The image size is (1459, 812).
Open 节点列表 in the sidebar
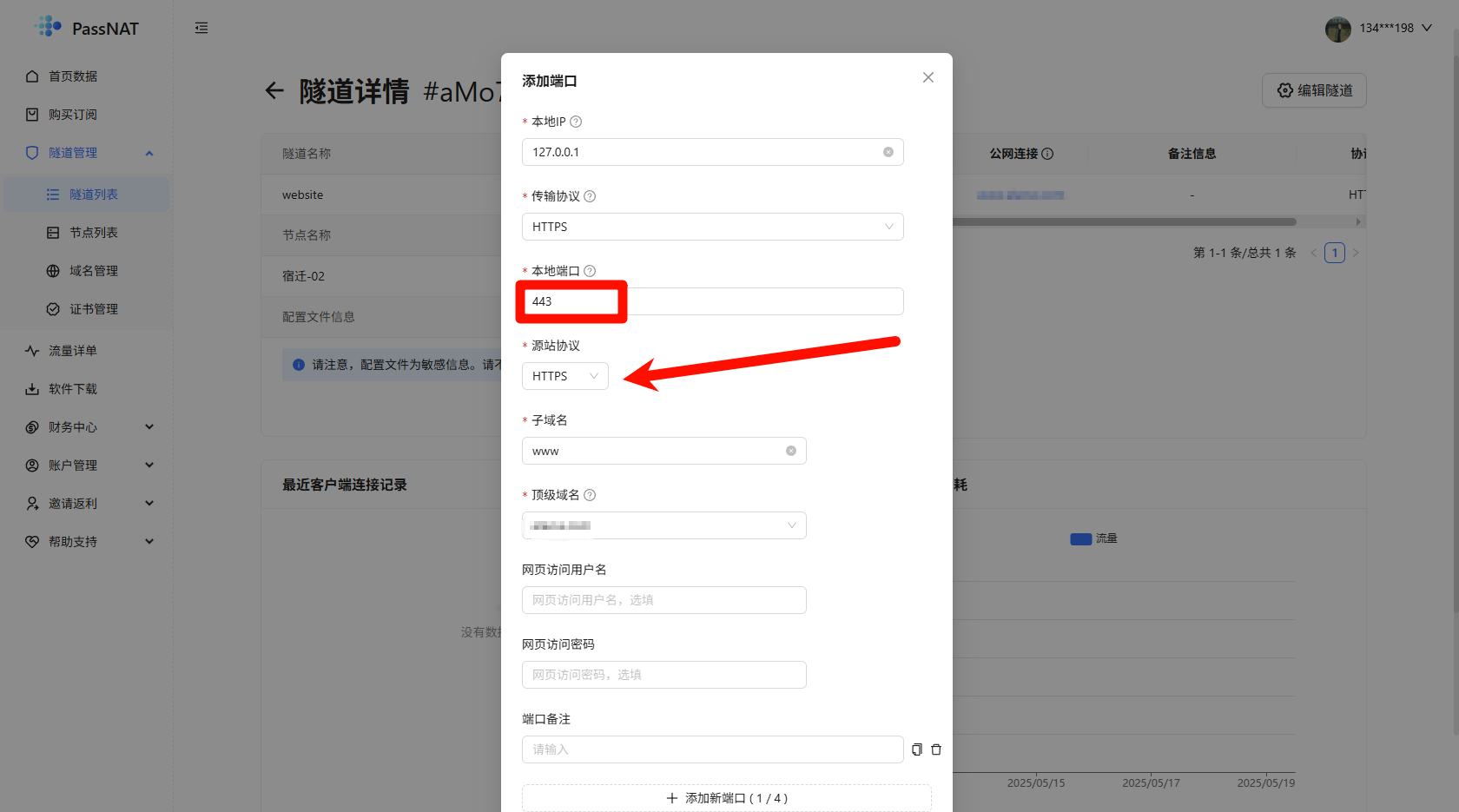(x=93, y=233)
